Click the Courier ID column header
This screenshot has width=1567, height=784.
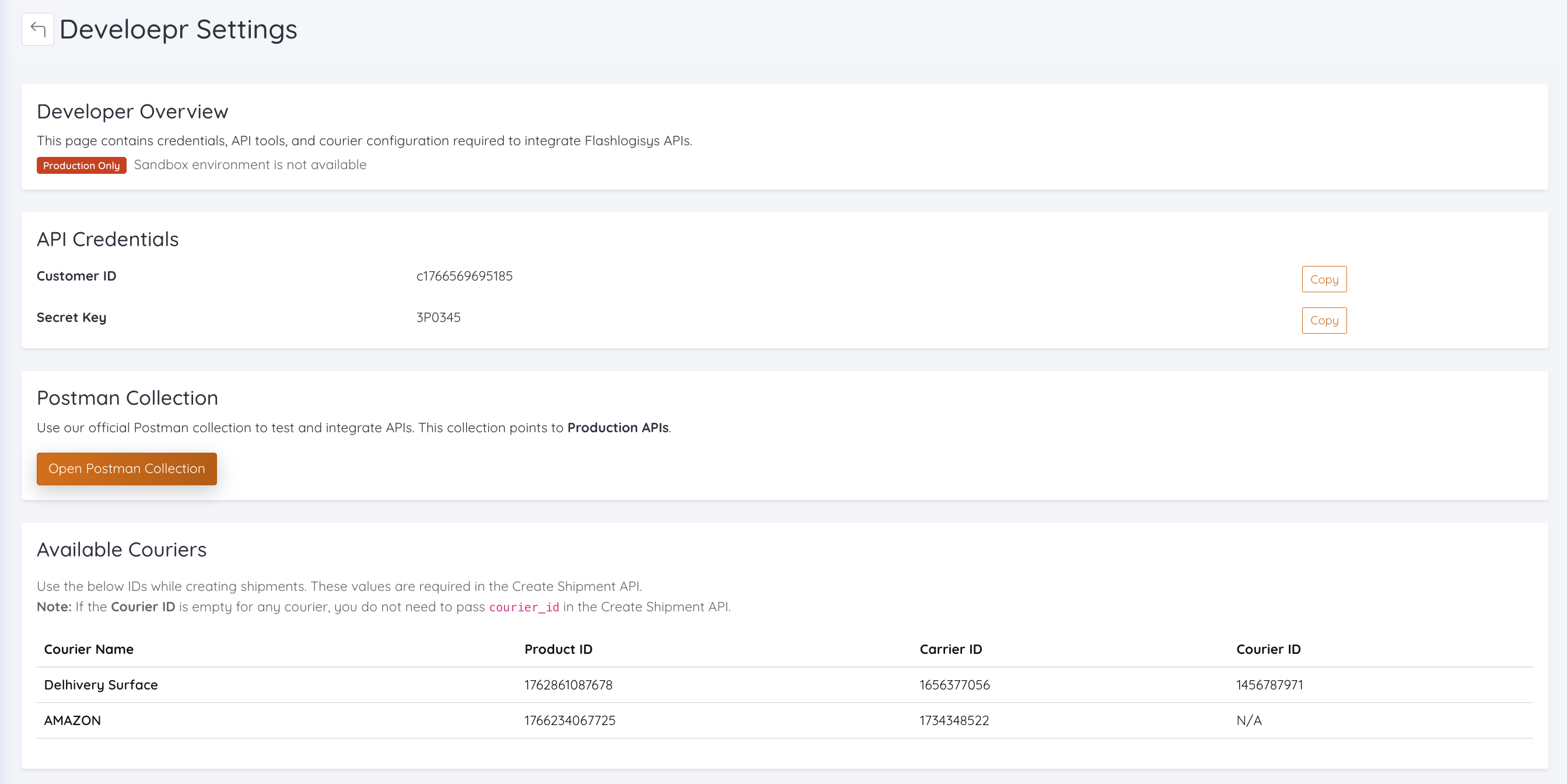(x=1268, y=649)
